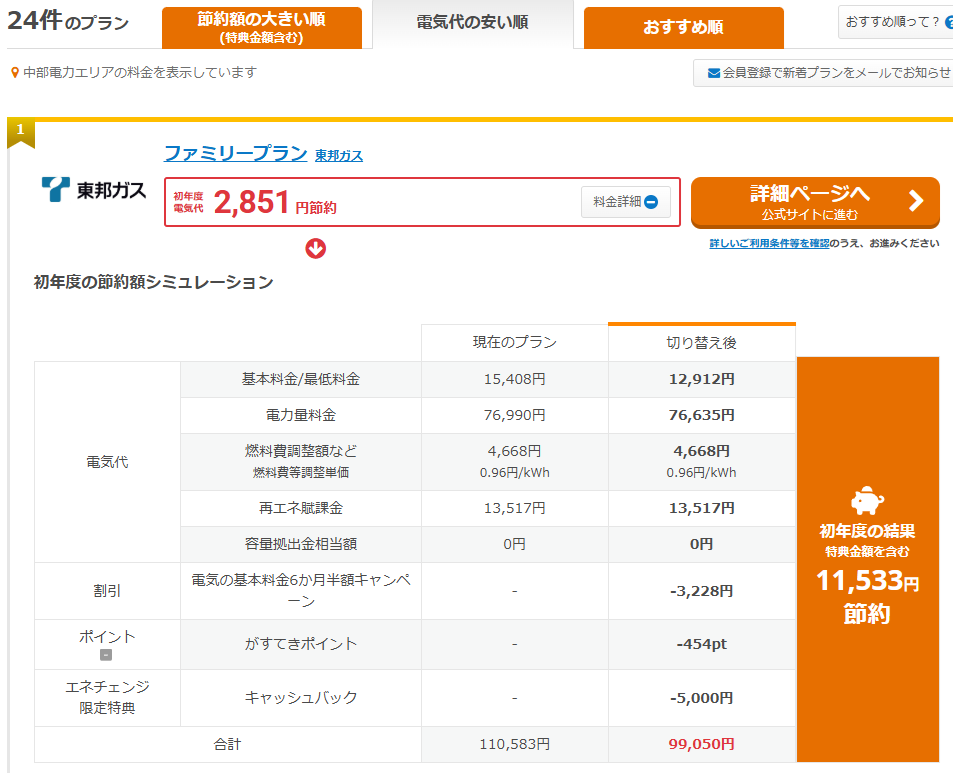Click the rank 1 ribbon badge
This screenshot has width=953, height=773.
(x=21, y=132)
